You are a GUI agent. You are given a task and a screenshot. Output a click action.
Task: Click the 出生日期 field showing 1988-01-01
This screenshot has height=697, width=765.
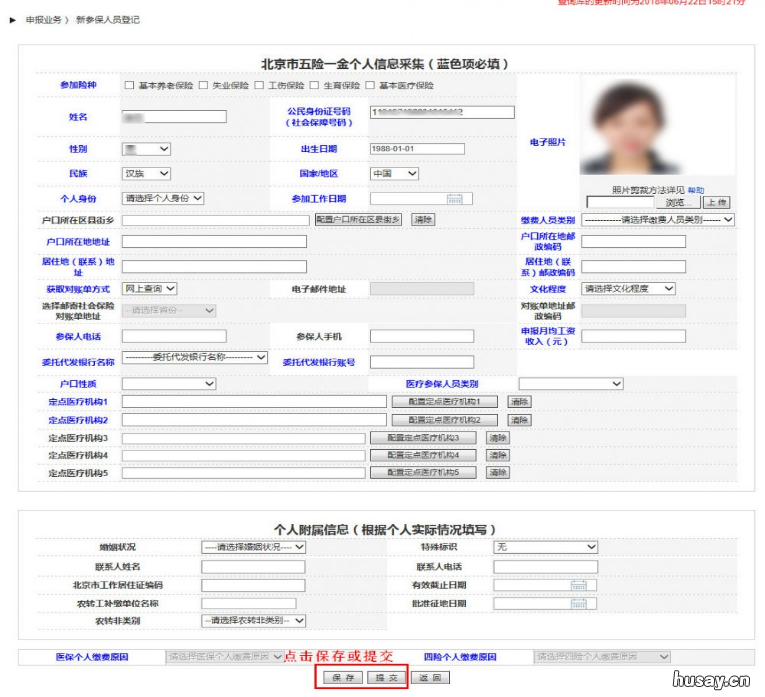pyautogui.click(x=417, y=149)
